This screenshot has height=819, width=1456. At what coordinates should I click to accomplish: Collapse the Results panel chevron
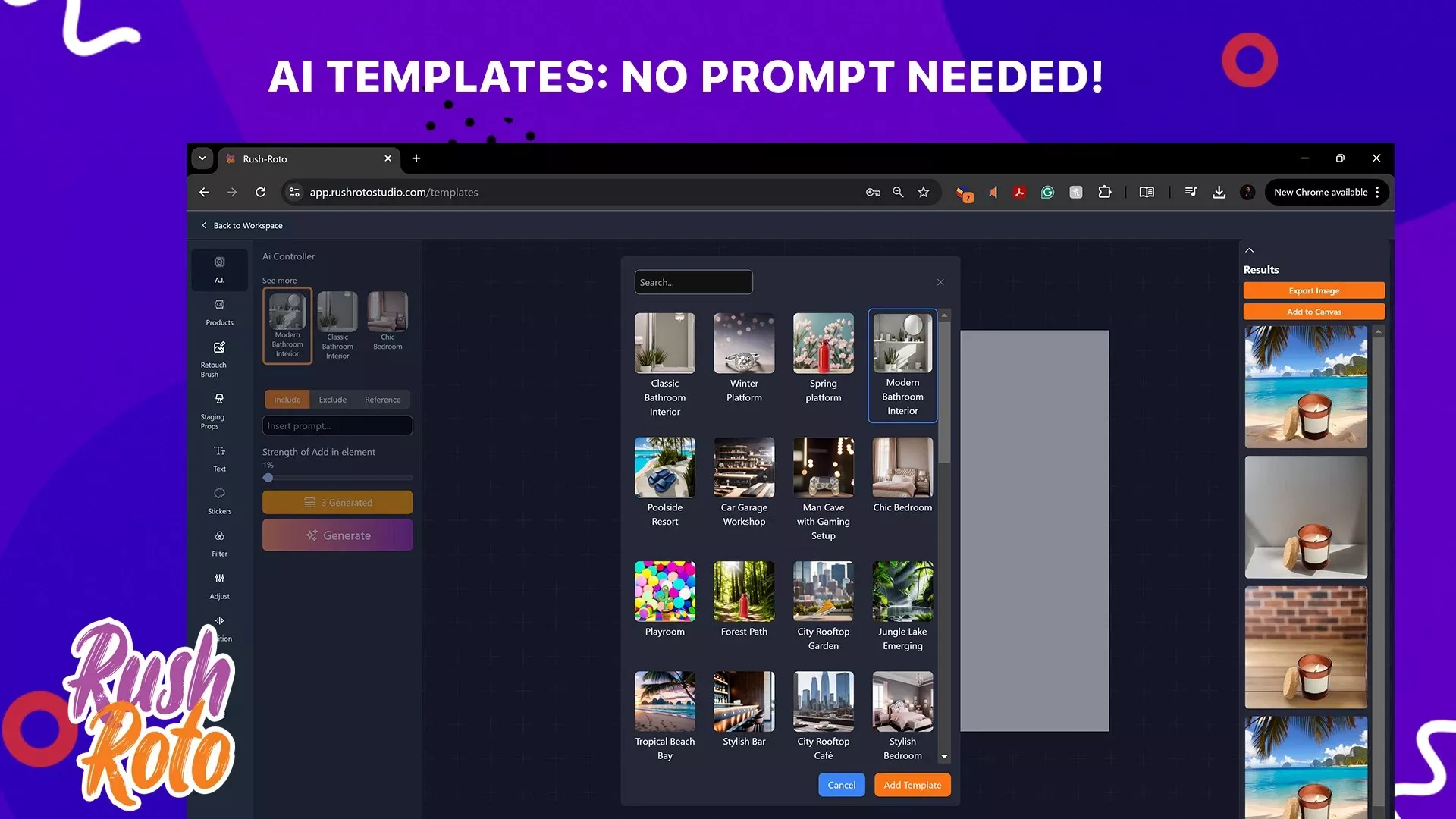click(x=1250, y=250)
